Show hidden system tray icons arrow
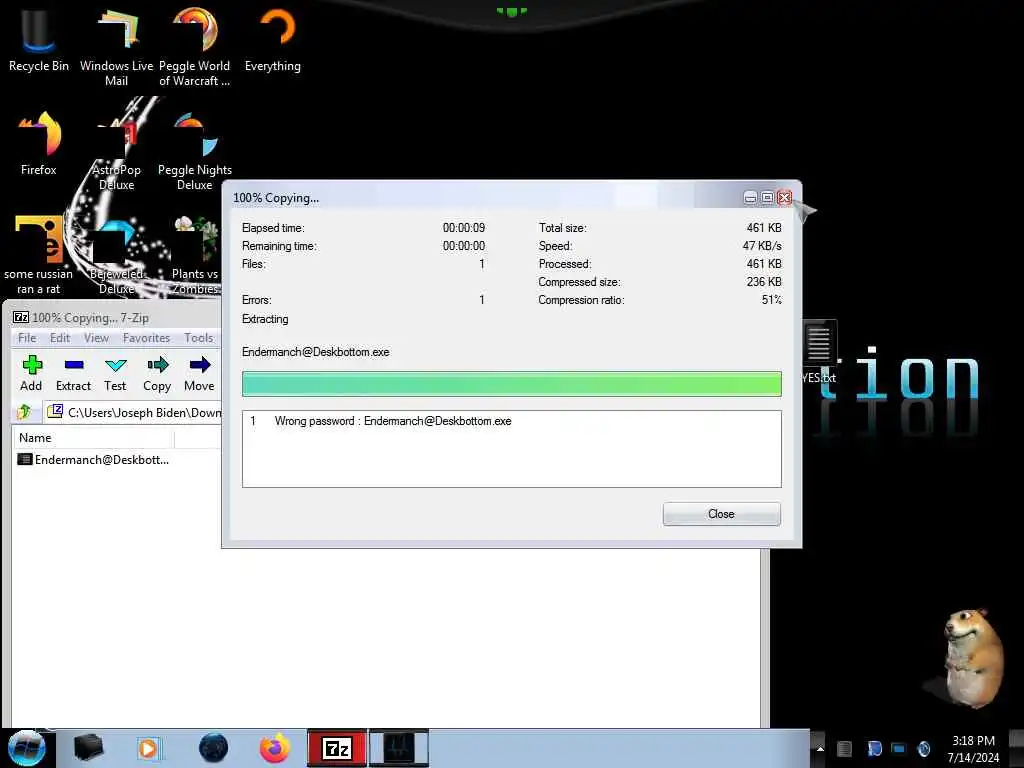This screenshot has width=1024, height=768. point(820,748)
